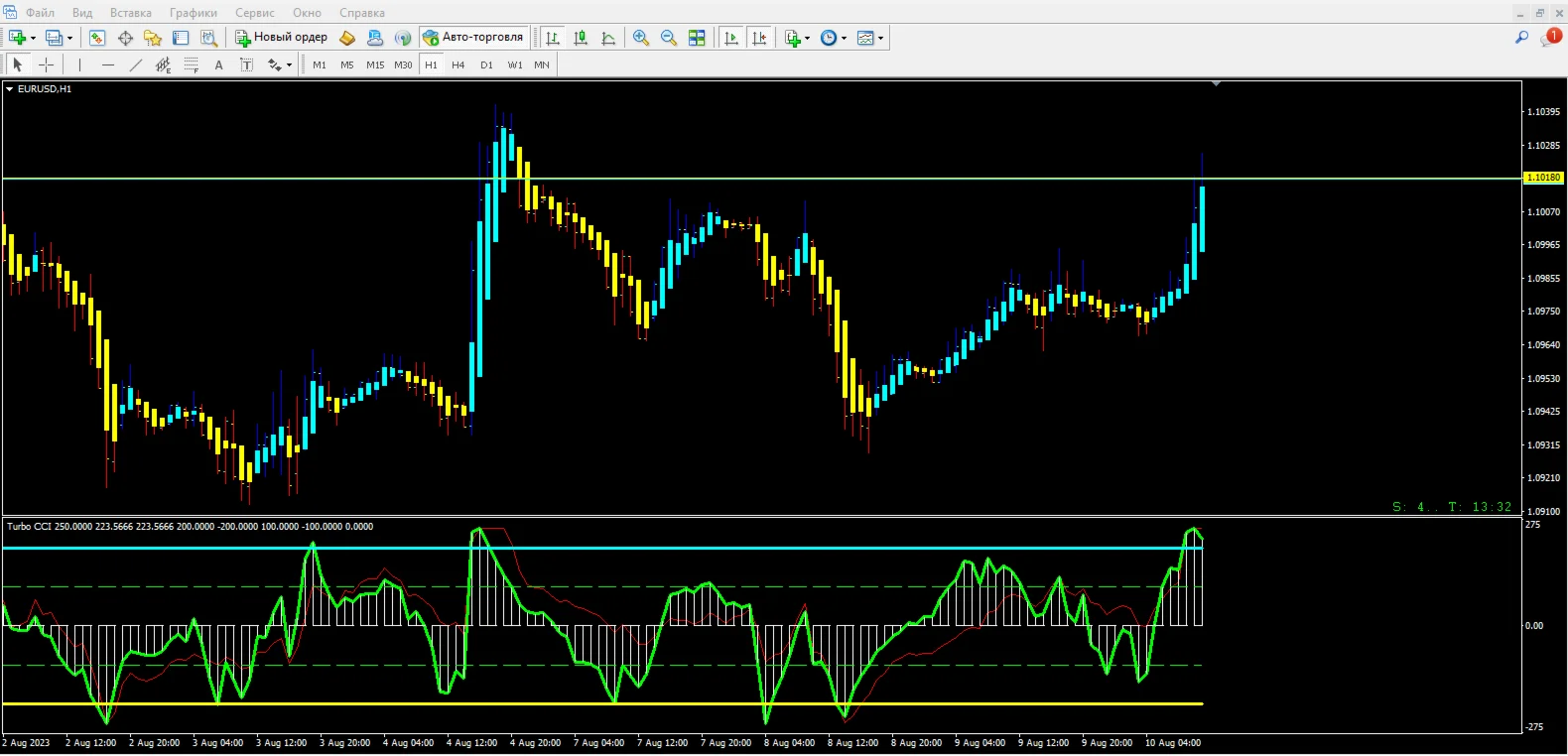The width and height of the screenshot is (1568, 756).
Task: Expand the Indicators list dropdown arrow
Action: pos(807,39)
